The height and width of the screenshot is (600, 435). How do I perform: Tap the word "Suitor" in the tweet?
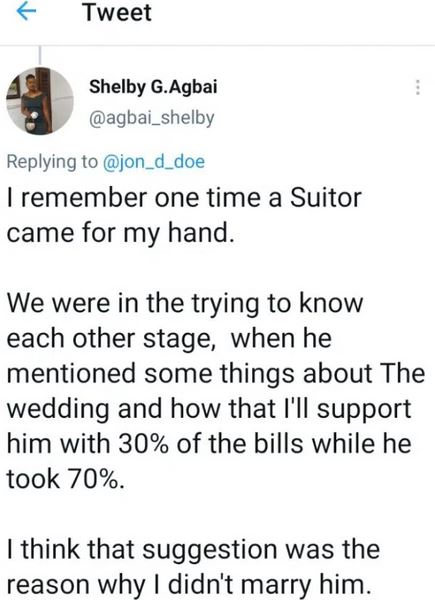(326, 198)
